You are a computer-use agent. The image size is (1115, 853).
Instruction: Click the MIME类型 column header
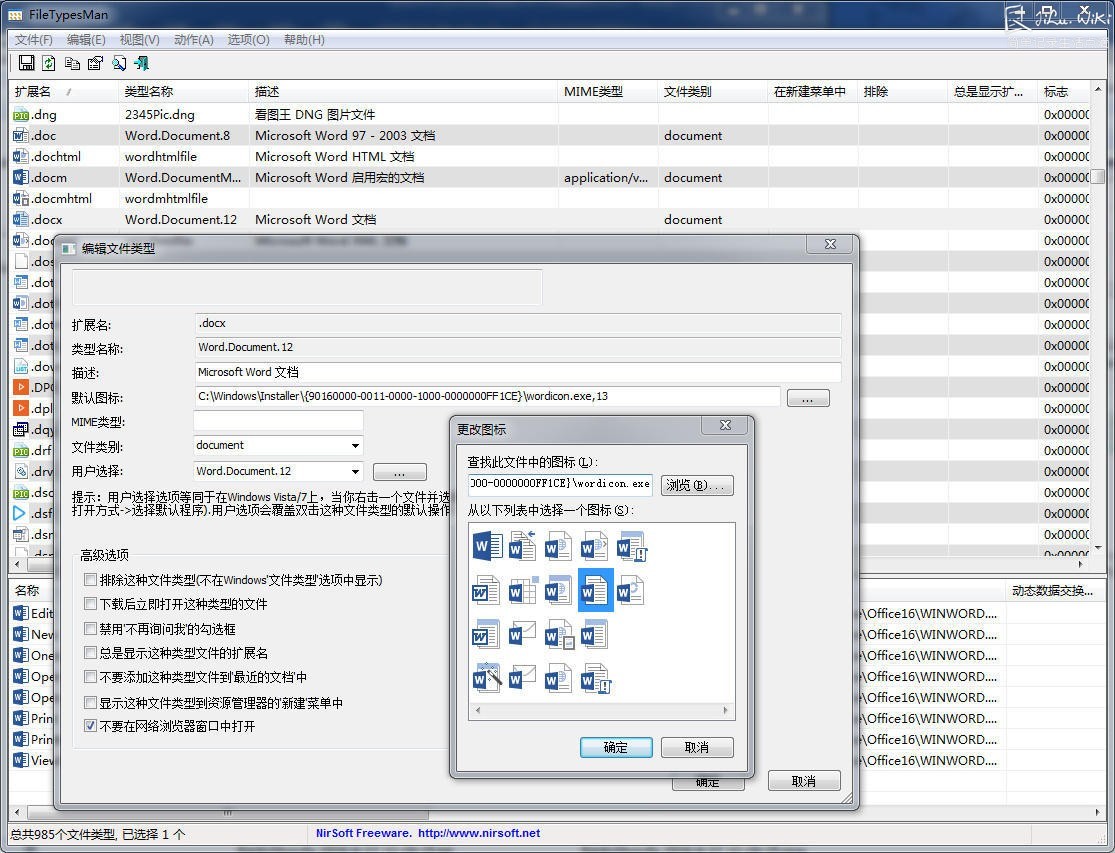(607, 92)
